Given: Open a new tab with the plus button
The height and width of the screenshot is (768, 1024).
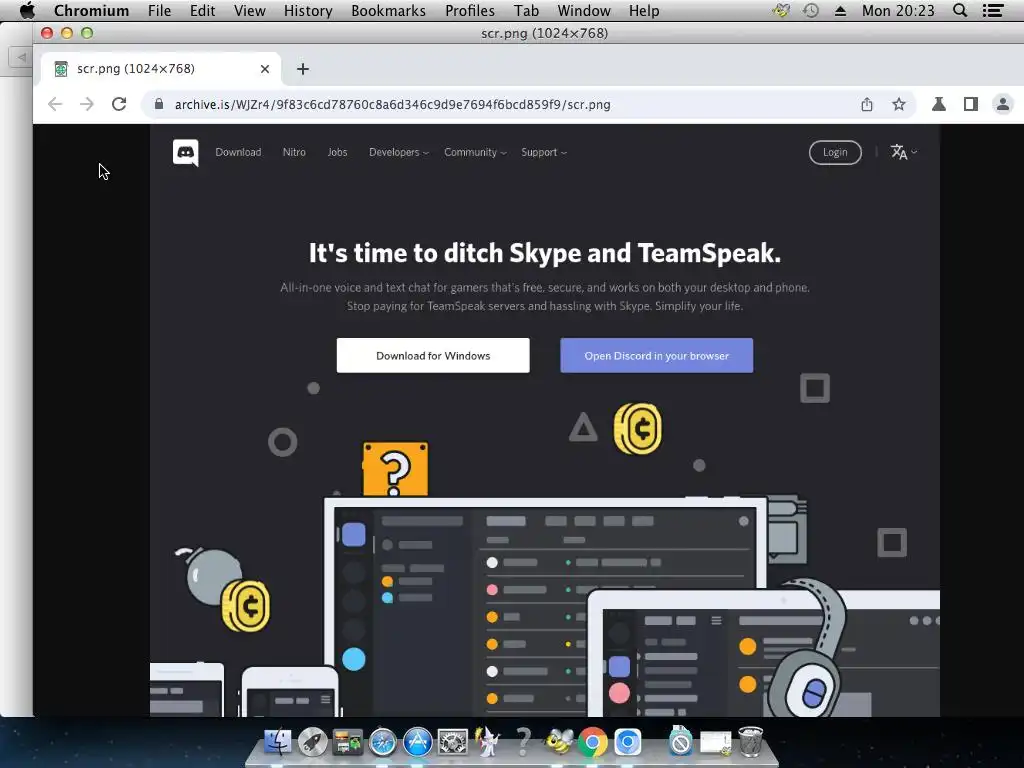Looking at the screenshot, I should (x=302, y=69).
